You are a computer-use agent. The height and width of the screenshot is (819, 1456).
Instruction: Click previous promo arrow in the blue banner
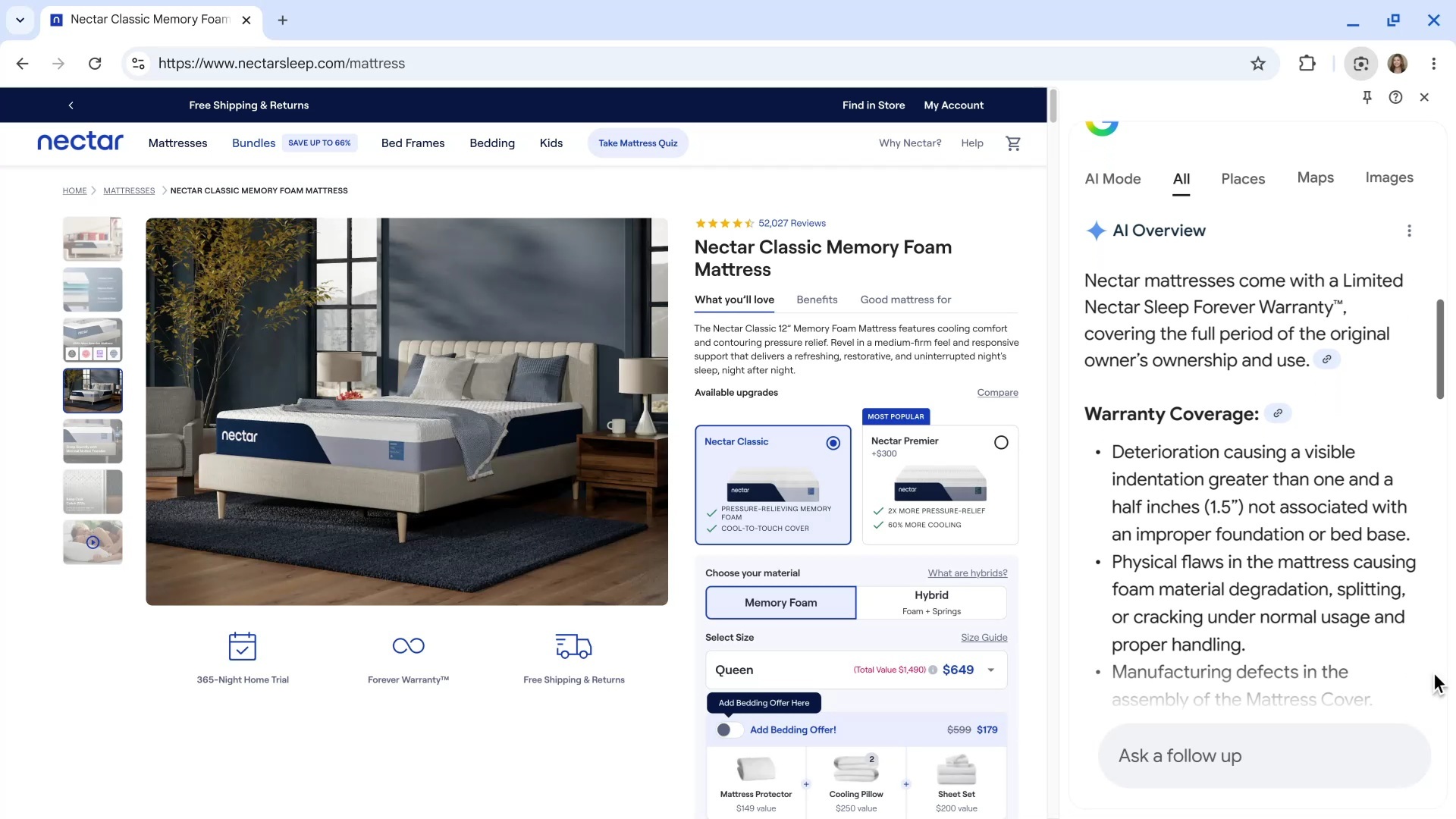71,105
